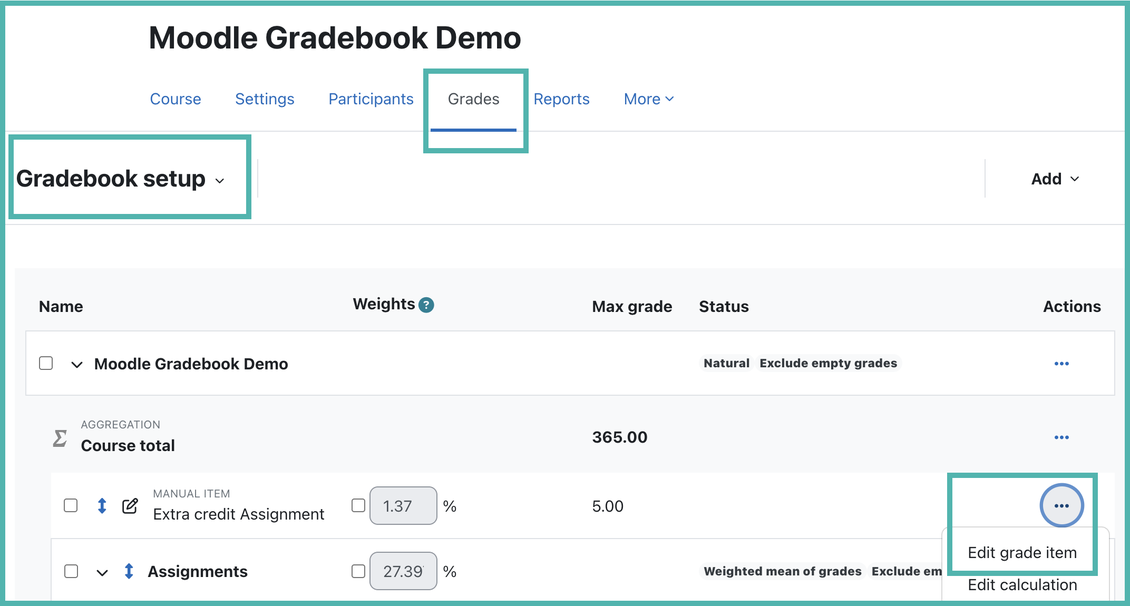
Task: Select the move arrow icon for Extra credit Assignment
Action: tap(101, 505)
